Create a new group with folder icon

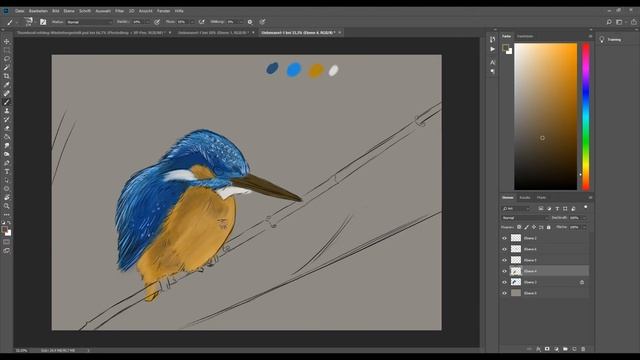coord(565,349)
